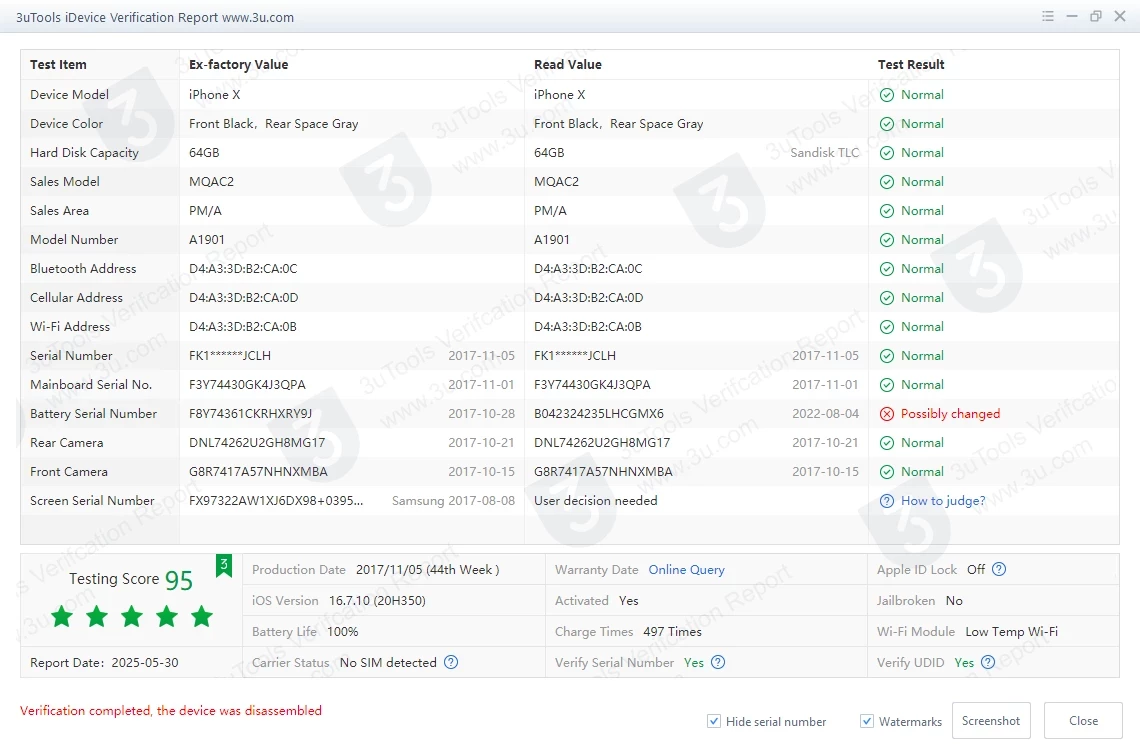Image resolution: width=1140 pixels, height=756 pixels.
Task: Toggle the Watermarks checkbox
Action: (x=867, y=721)
